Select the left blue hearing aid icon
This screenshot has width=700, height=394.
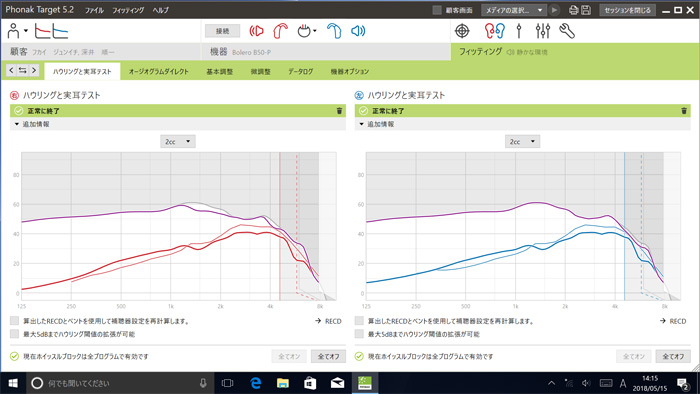coord(334,31)
